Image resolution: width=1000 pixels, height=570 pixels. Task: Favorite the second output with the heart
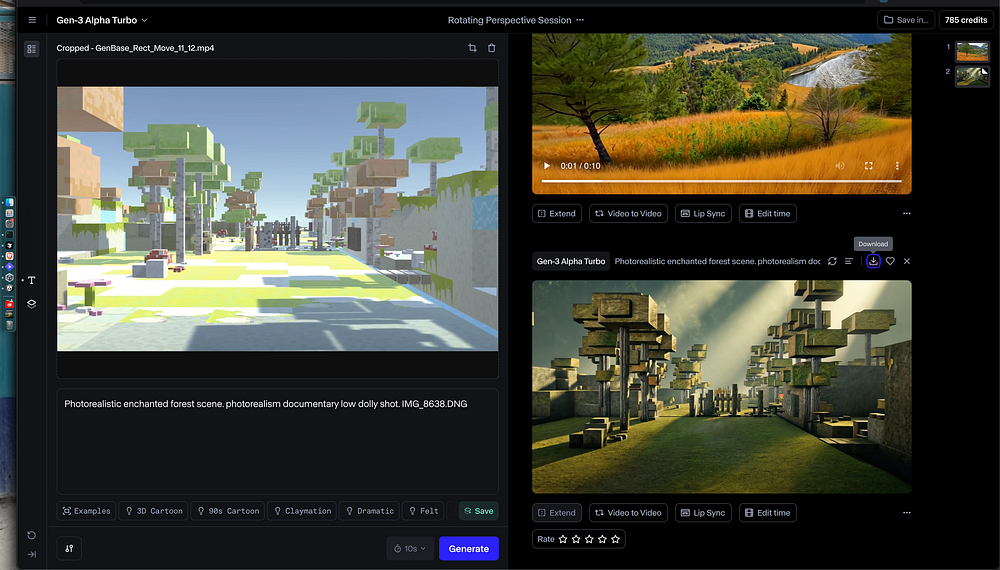tap(890, 261)
